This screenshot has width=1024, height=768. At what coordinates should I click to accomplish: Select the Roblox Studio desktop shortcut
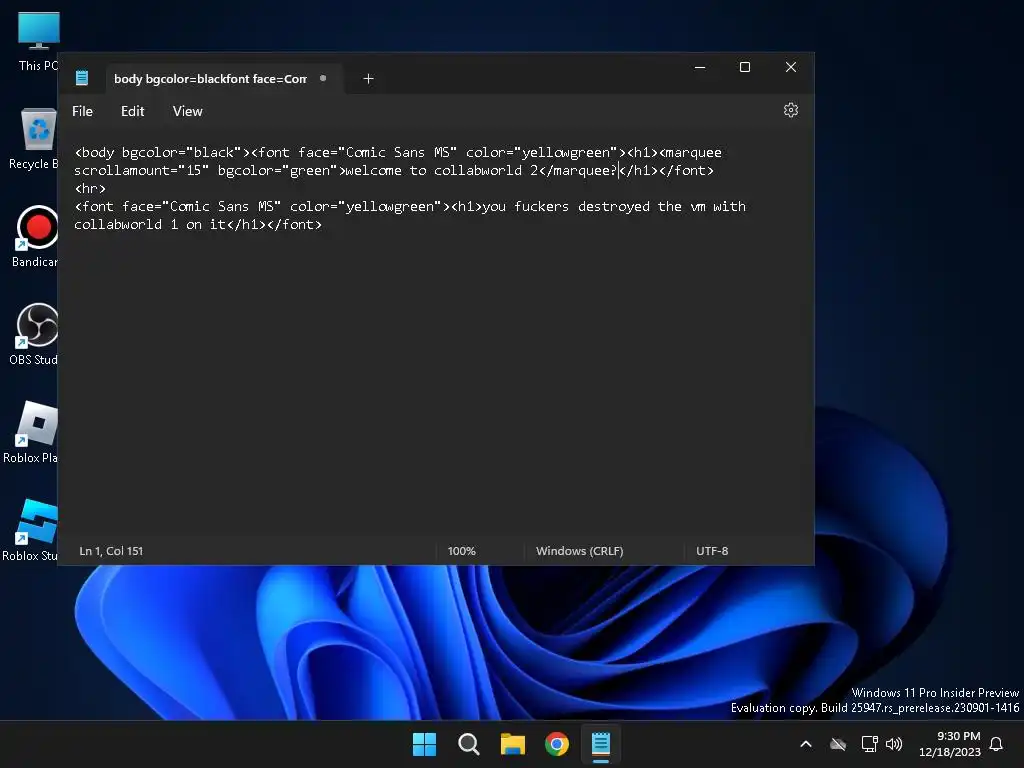pyautogui.click(x=31, y=530)
